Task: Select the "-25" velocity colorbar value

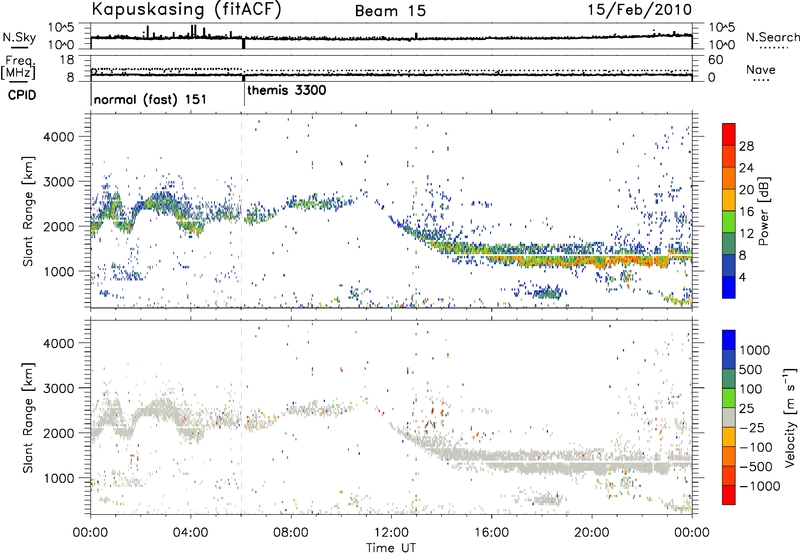Action: point(752,428)
